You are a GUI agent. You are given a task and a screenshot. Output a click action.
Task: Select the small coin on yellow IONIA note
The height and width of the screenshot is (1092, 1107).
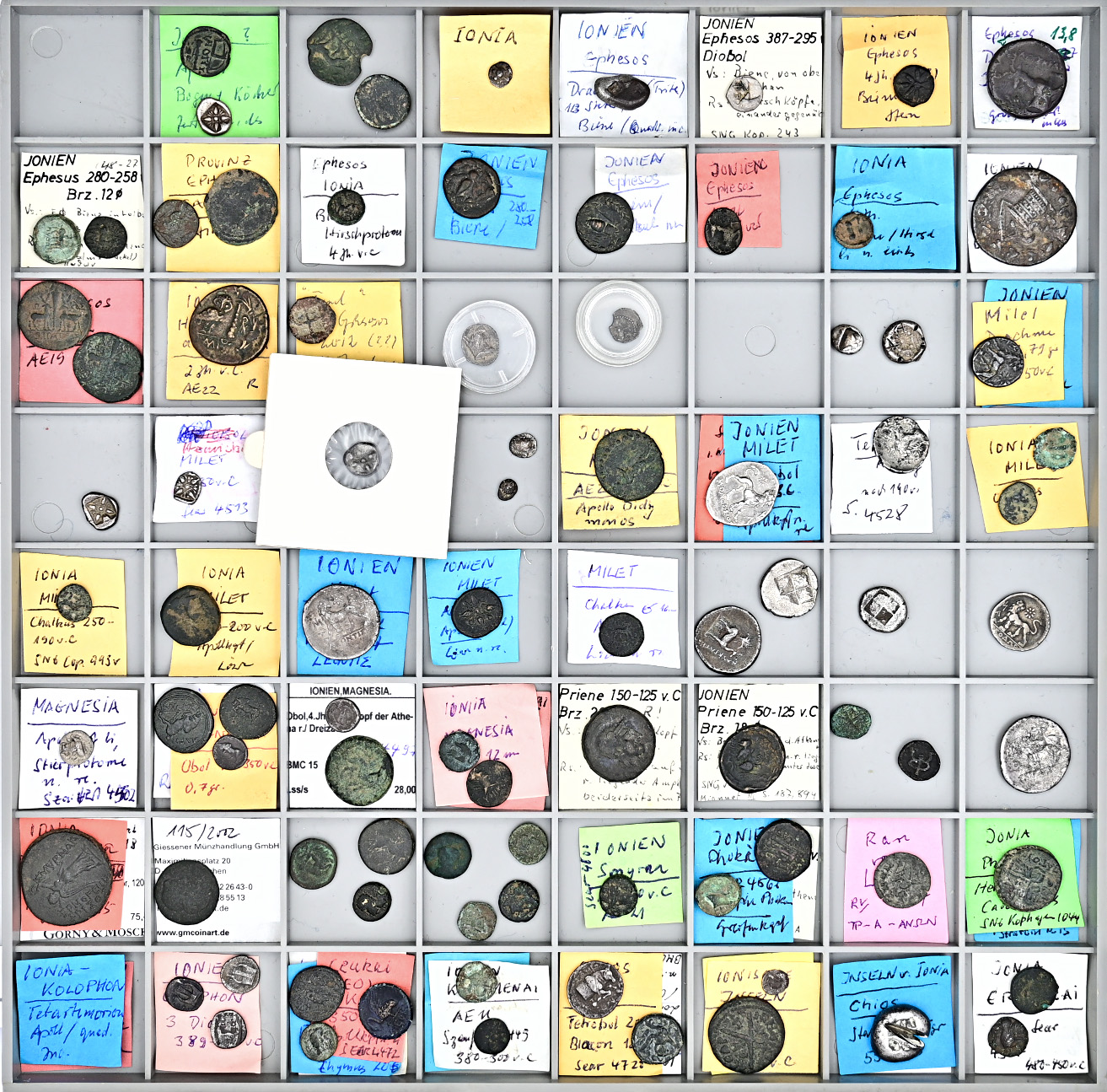point(500,74)
